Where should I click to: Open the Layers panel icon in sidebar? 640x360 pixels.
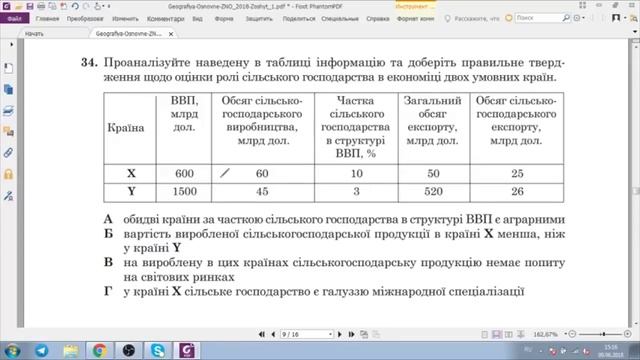[8, 111]
